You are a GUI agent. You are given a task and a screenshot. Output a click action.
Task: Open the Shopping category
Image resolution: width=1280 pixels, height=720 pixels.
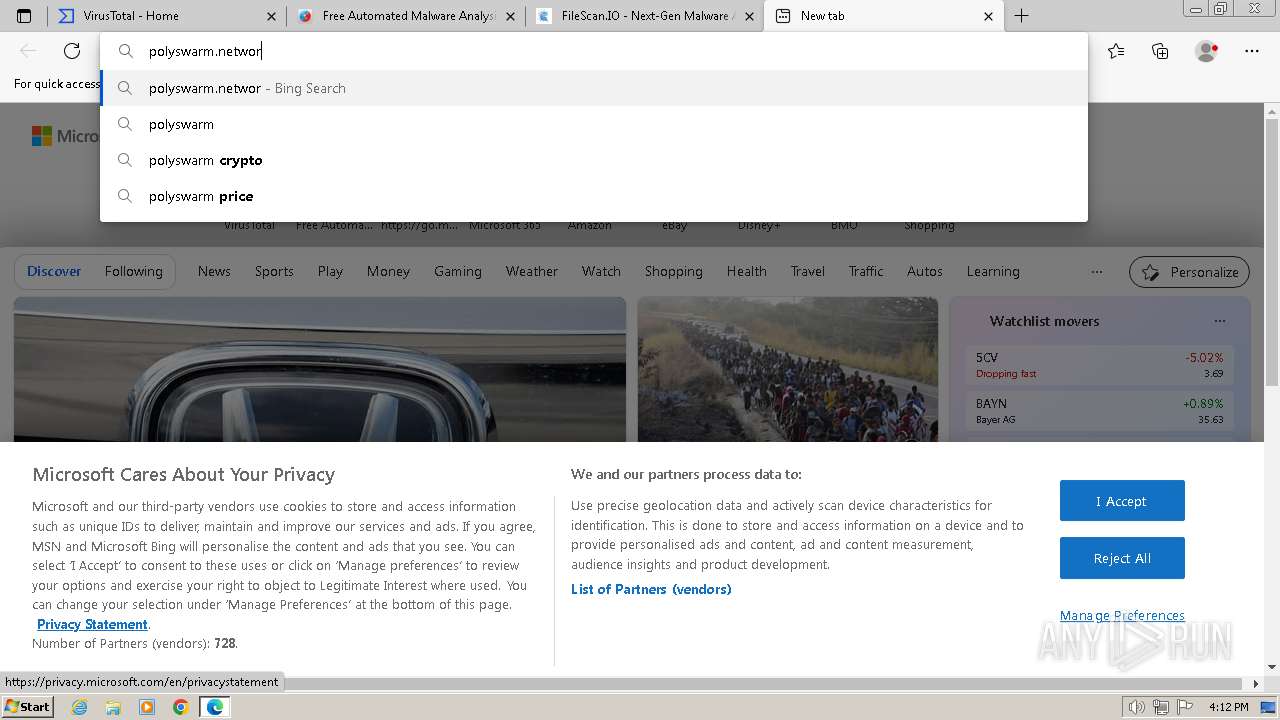(x=673, y=271)
